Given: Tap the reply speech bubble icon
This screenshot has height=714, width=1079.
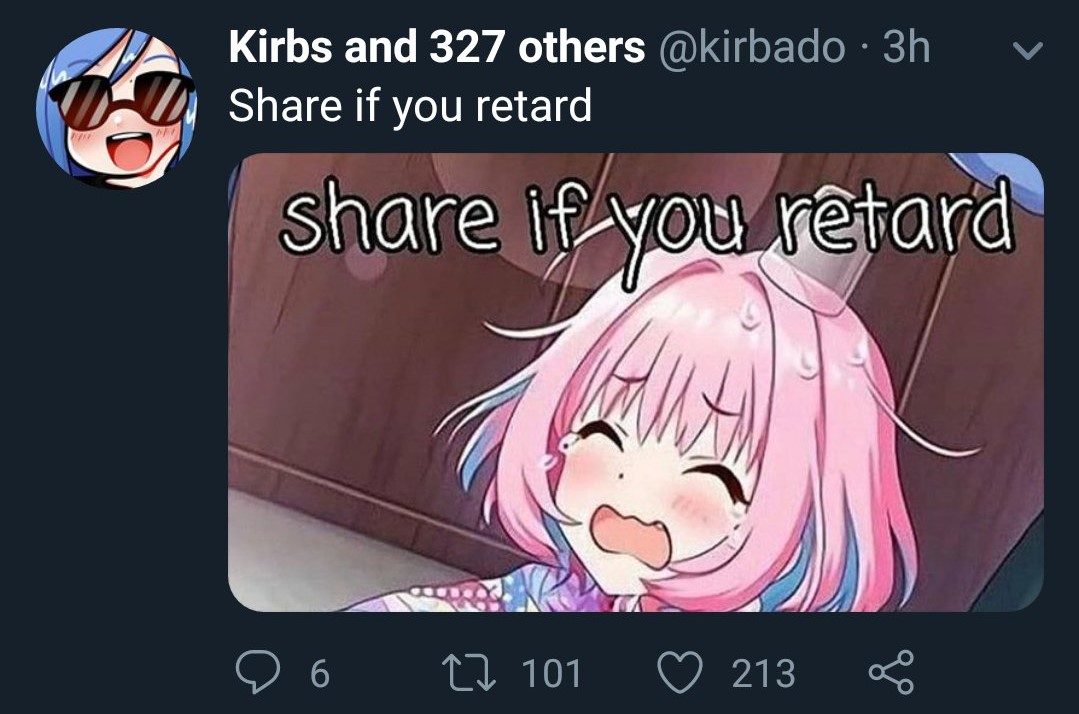Looking at the screenshot, I should tap(257, 672).
